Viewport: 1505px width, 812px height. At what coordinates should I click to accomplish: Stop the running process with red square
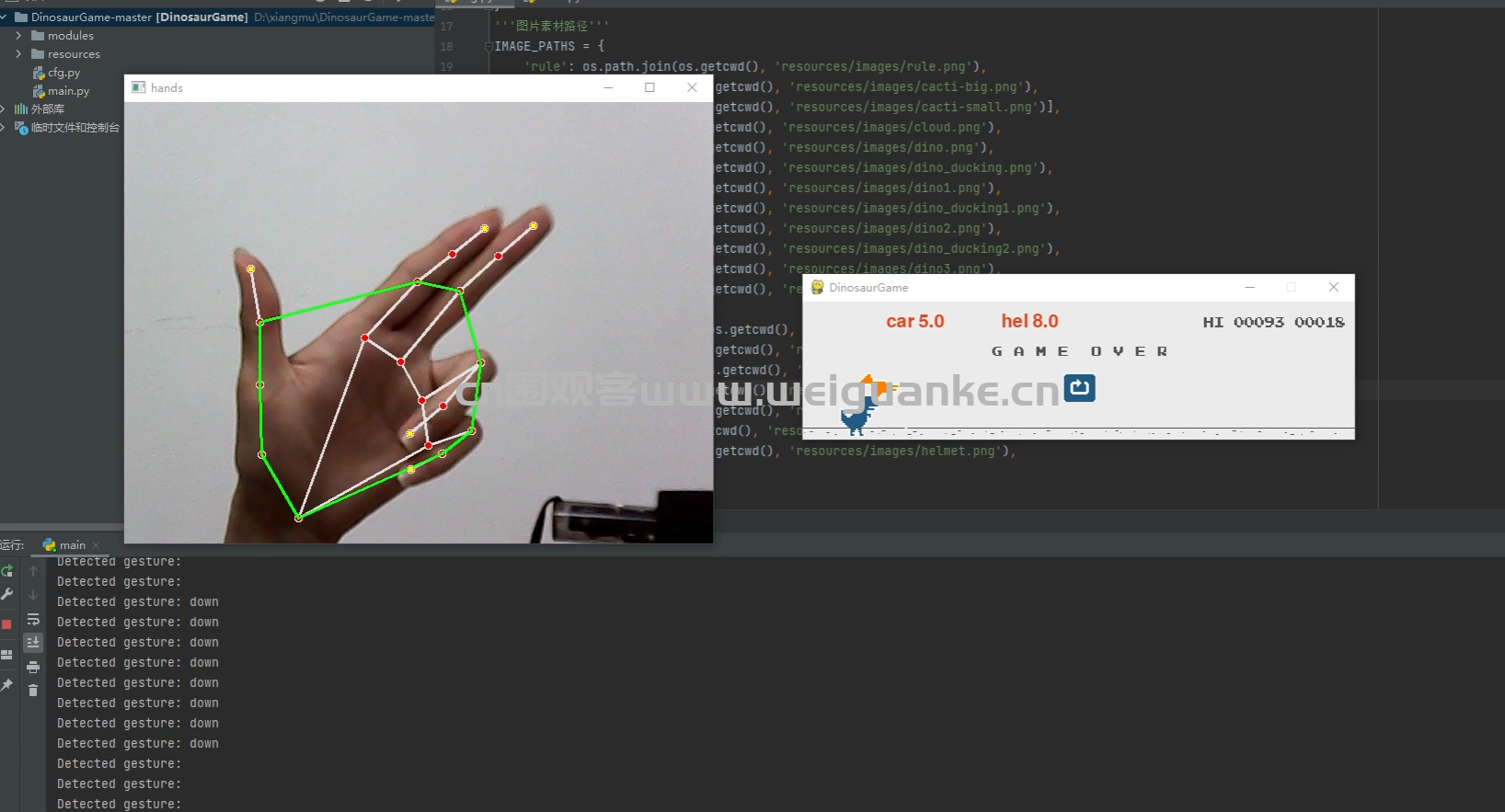[x=7, y=624]
